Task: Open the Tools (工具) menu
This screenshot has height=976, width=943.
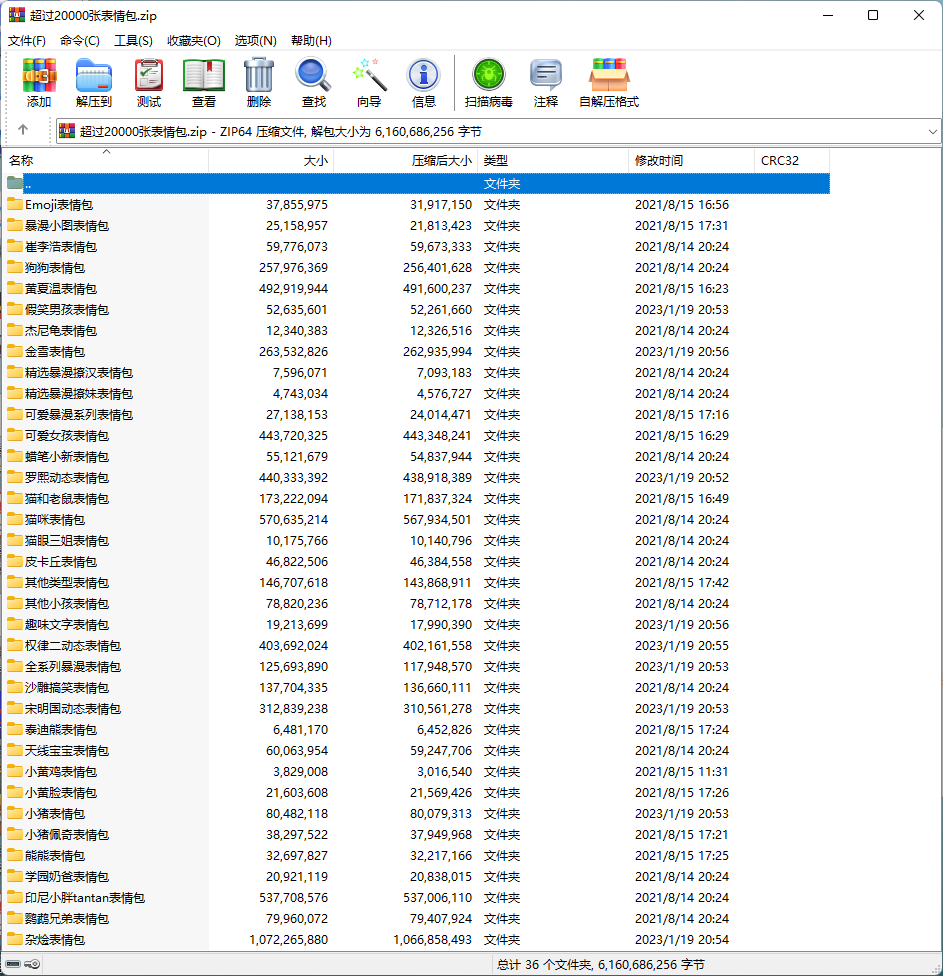Action: pos(133,41)
